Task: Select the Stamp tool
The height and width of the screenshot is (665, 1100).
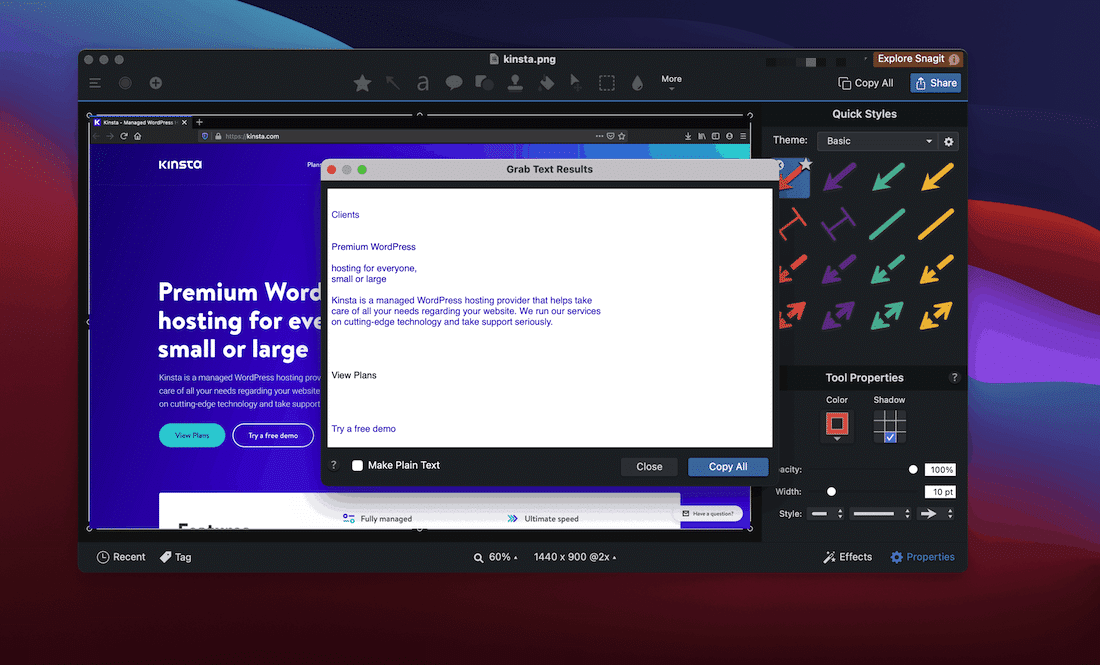Action: pos(515,83)
